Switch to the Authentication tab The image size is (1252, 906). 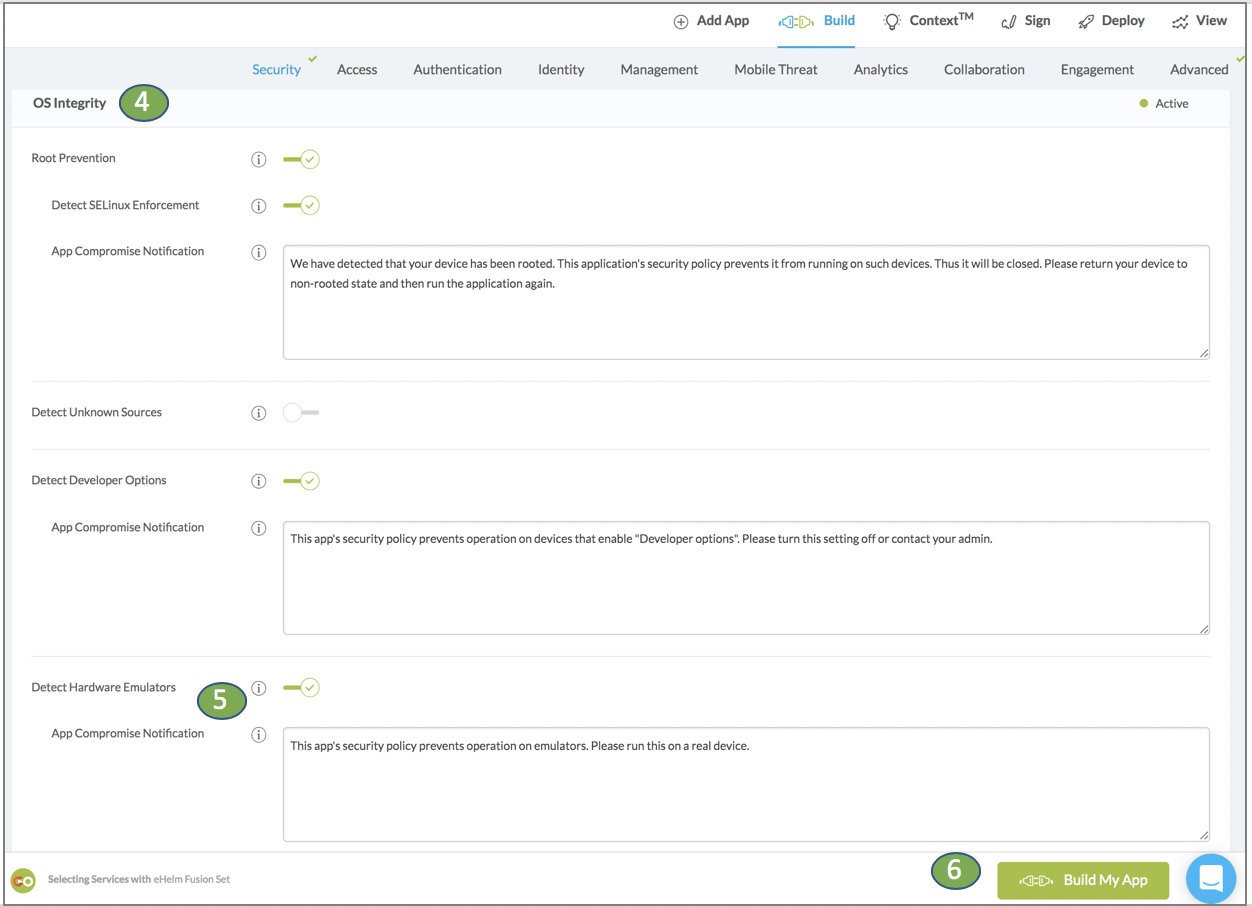[457, 69]
